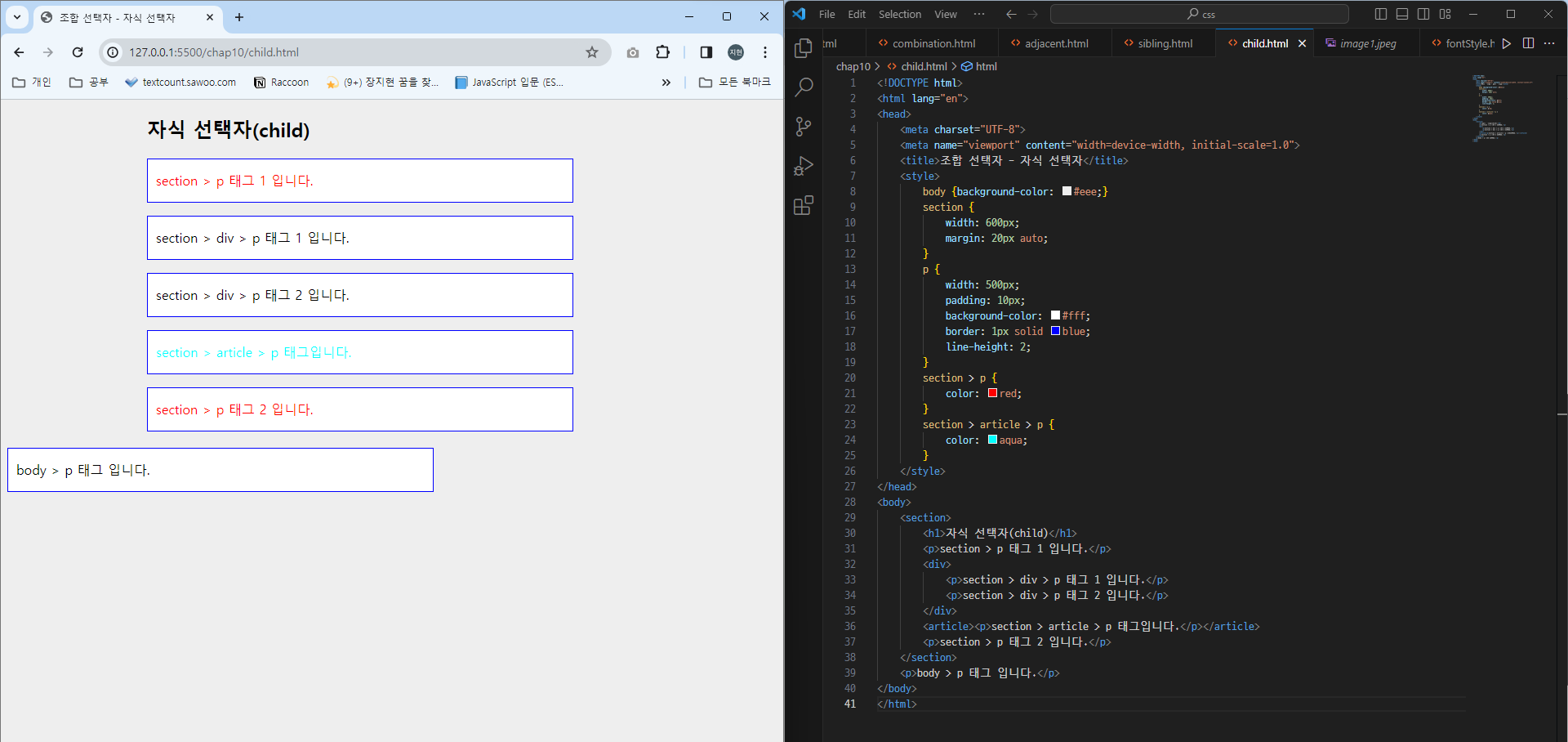Click the red color swatch in code
This screenshot has height=742, width=1568.
[993, 393]
